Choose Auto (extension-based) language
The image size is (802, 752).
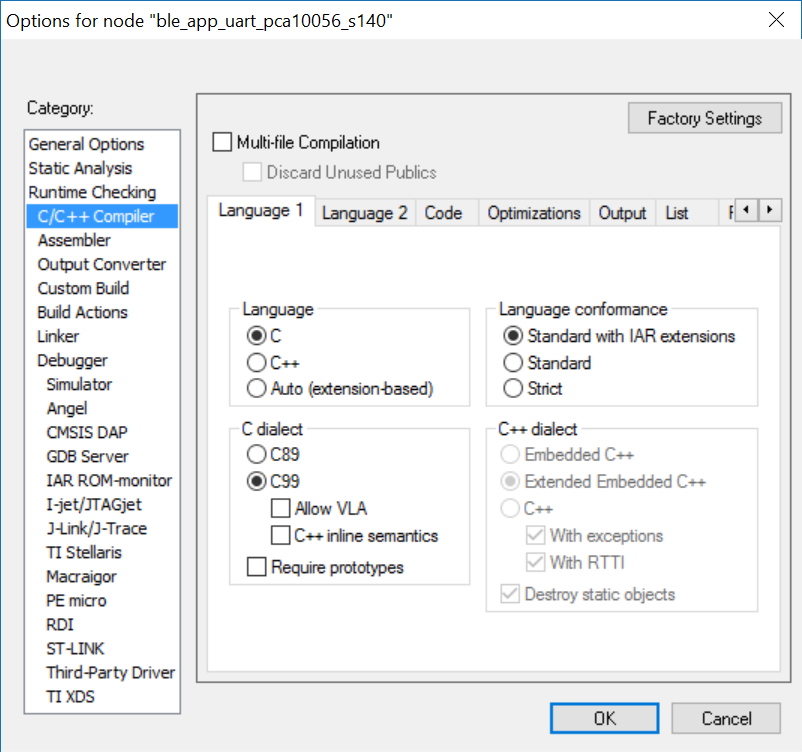256,389
